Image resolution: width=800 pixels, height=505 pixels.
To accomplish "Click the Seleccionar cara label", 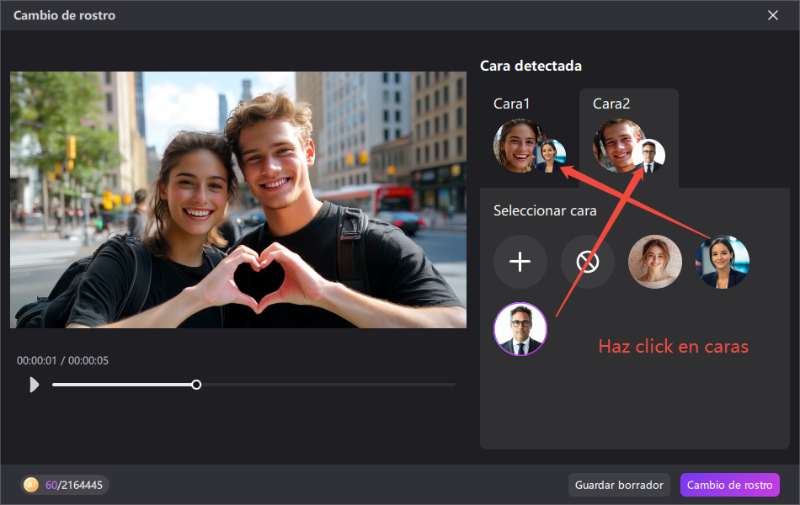I will pyautogui.click(x=545, y=211).
